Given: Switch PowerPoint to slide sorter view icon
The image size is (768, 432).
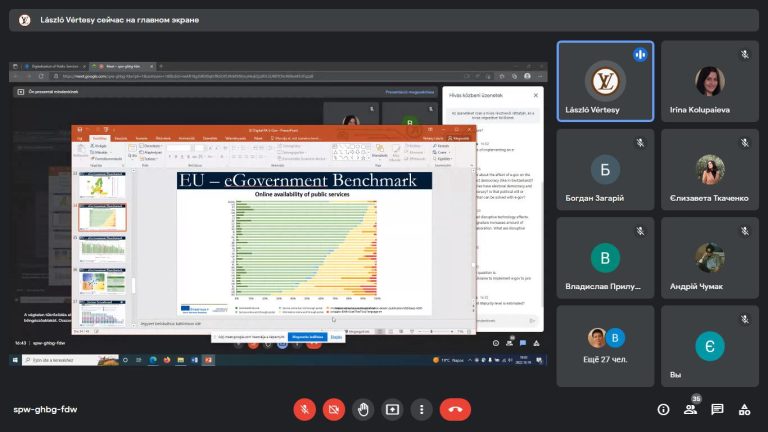Looking at the screenshot, I should click(390, 332).
